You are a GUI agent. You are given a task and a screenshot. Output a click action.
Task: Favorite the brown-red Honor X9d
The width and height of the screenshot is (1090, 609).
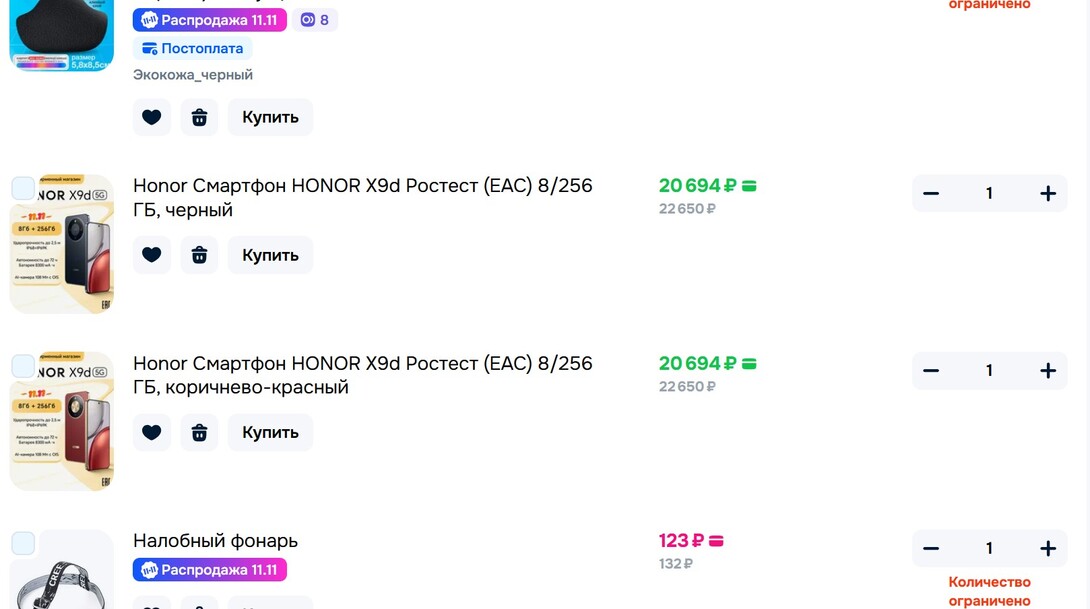click(151, 432)
